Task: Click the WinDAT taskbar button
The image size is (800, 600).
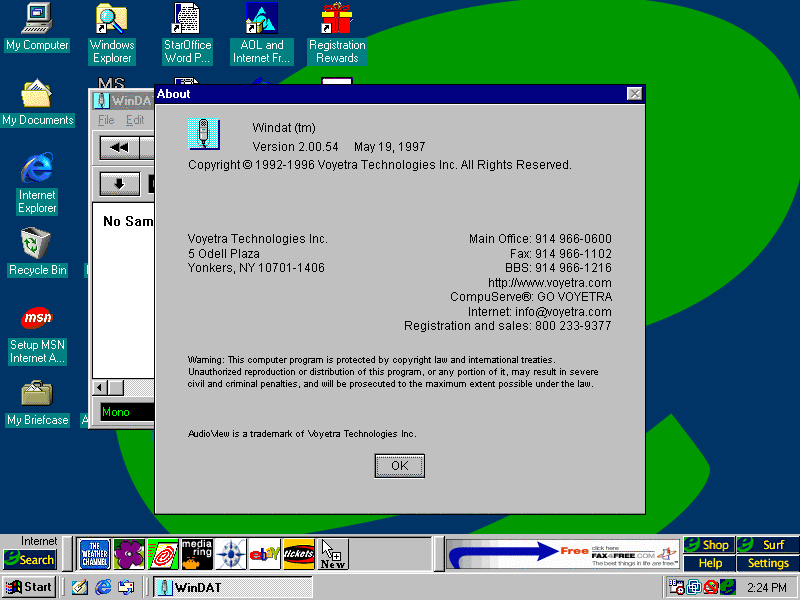Action: coord(232,587)
